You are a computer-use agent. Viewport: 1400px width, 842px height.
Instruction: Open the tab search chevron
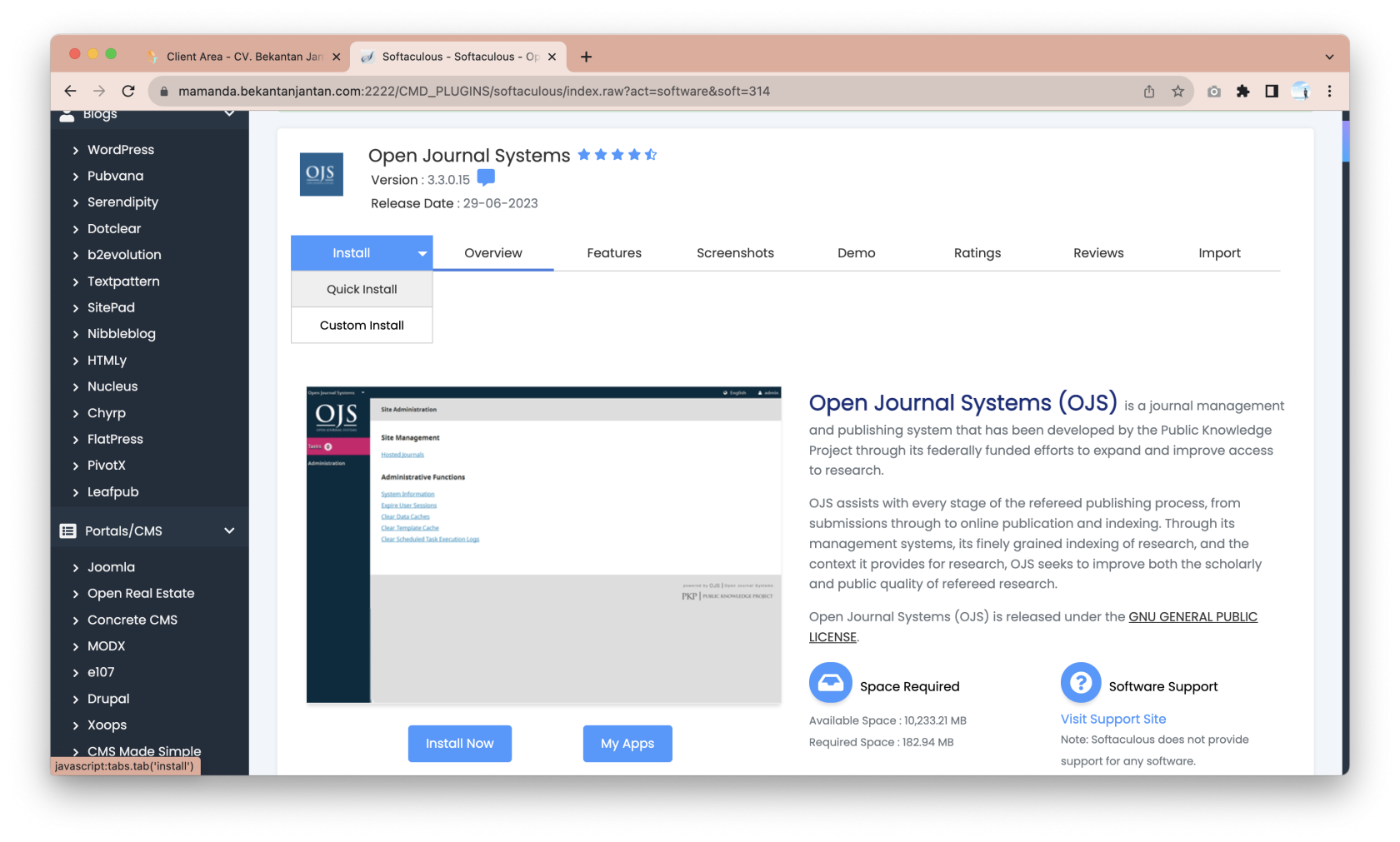coord(1330,57)
